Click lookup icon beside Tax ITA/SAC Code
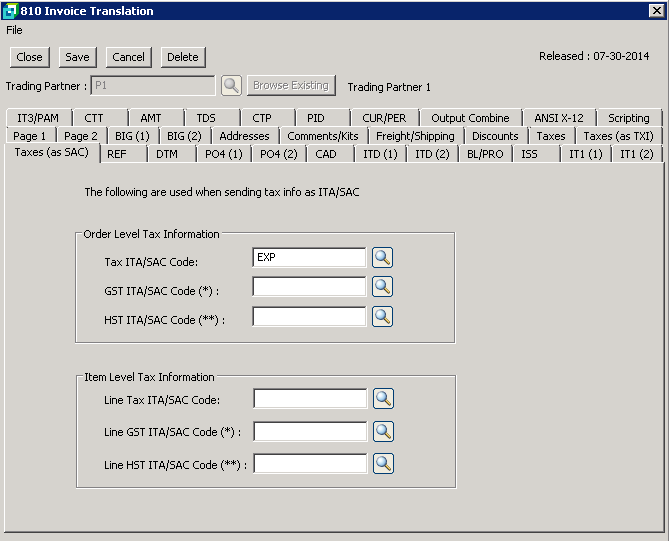This screenshot has width=669, height=541. pyautogui.click(x=382, y=258)
